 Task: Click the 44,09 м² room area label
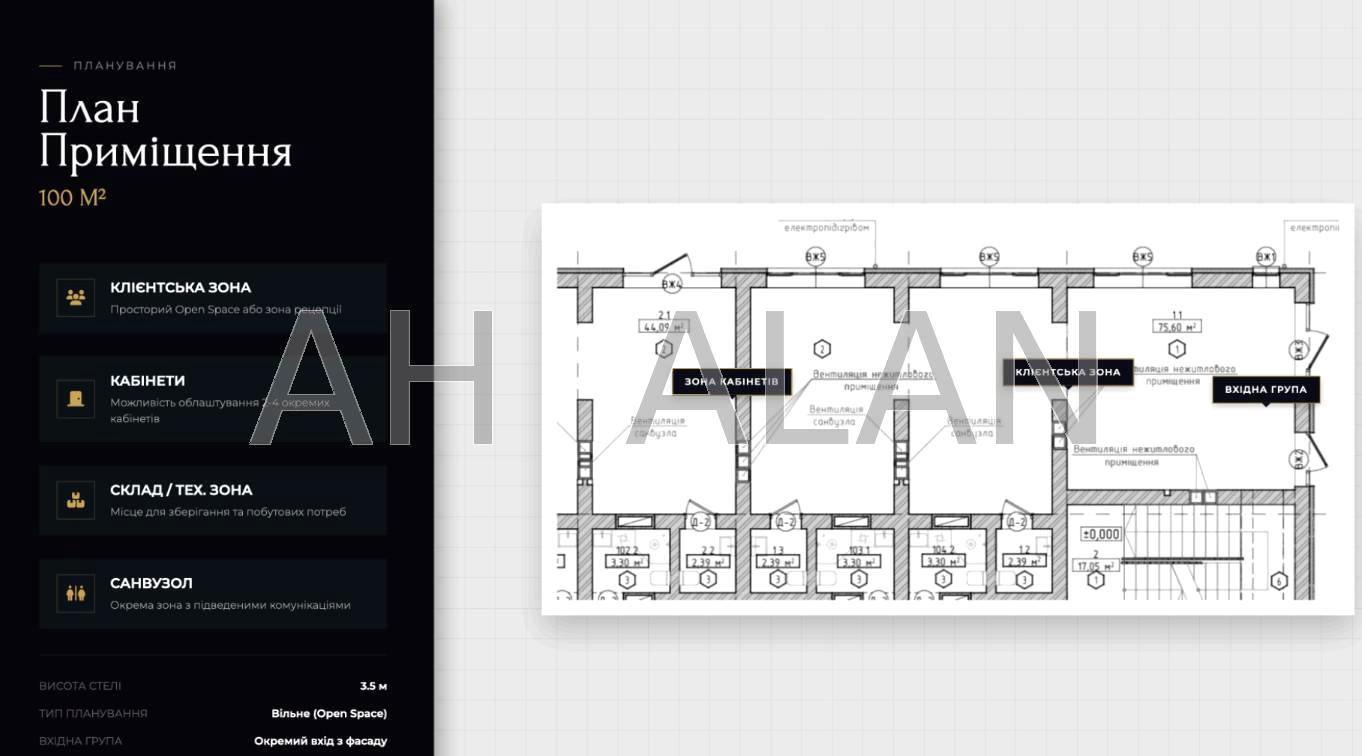pyautogui.click(x=663, y=326)
